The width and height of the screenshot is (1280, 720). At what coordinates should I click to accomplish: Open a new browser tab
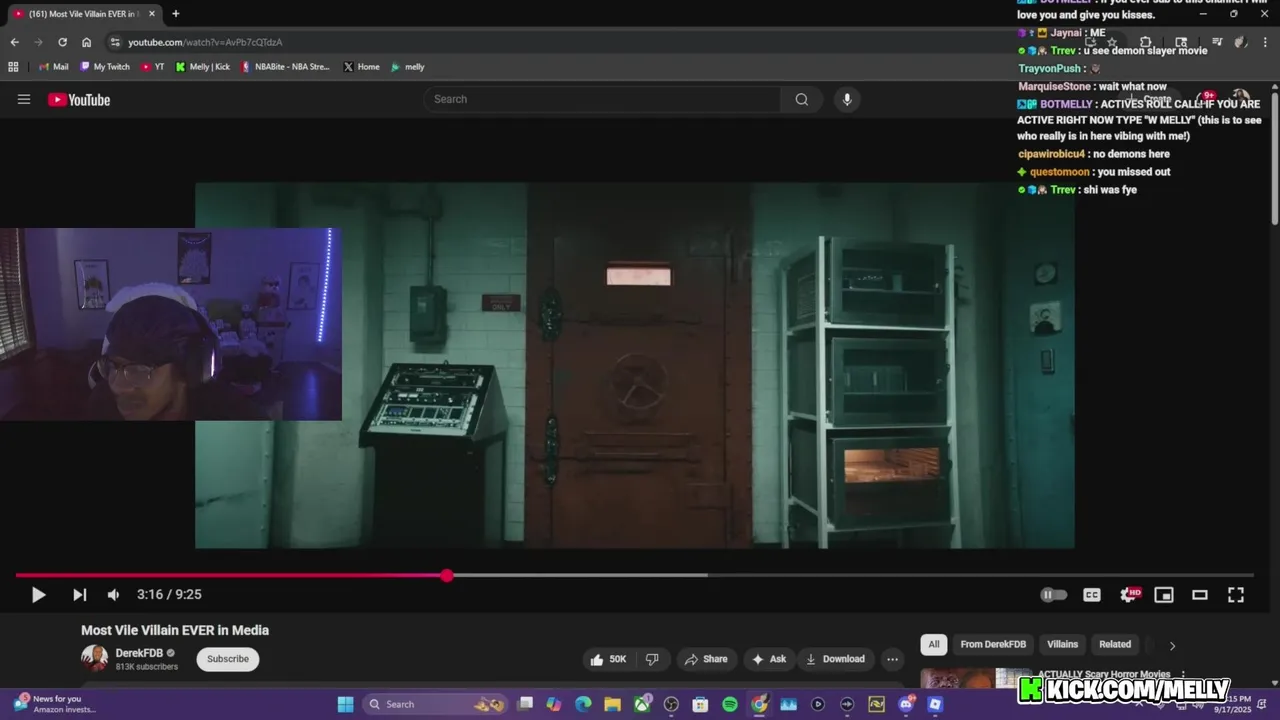(175, 14)
